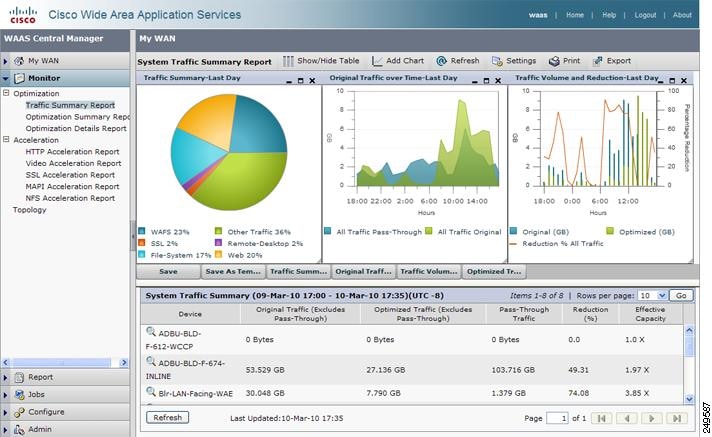Expand the Configure sidebar arrow
This screenshot has width=712, height=437.
coord(5,412)
